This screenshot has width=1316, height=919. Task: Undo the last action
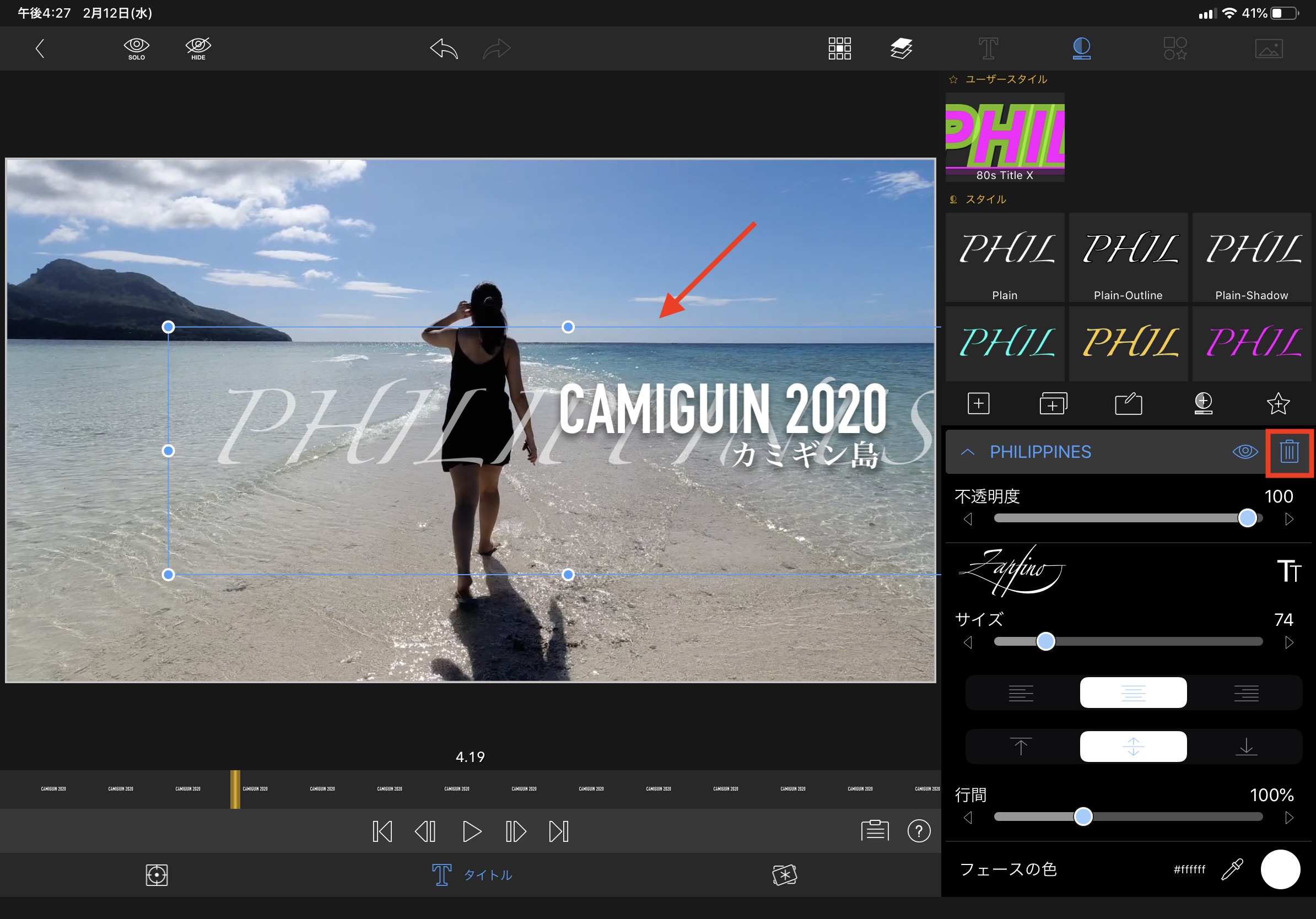(x=444, y=48)
